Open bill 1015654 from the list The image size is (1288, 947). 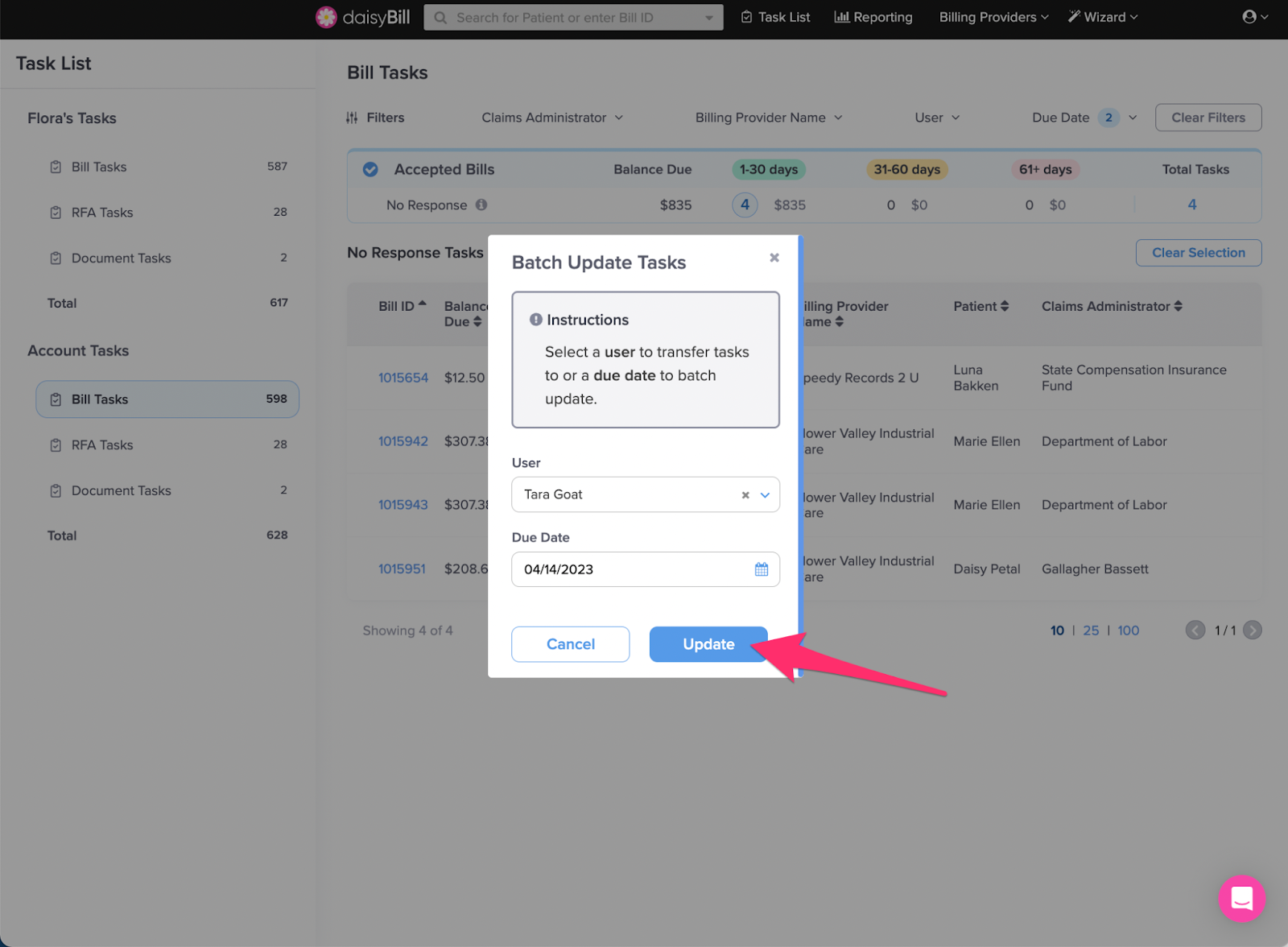[402, 378]
